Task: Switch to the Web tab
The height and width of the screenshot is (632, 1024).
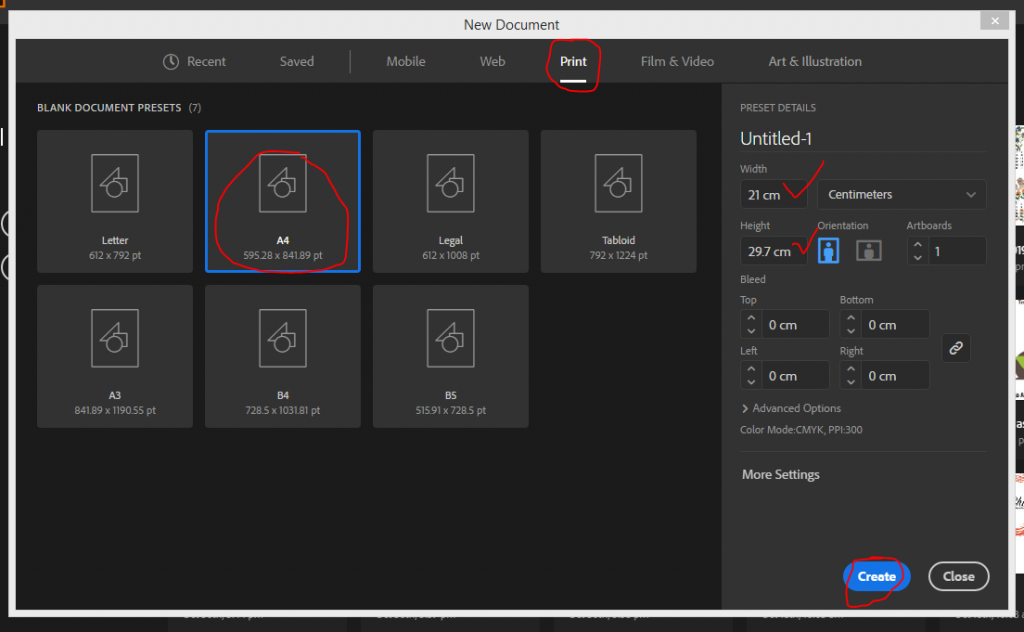Action: click(x=492, y=61)
